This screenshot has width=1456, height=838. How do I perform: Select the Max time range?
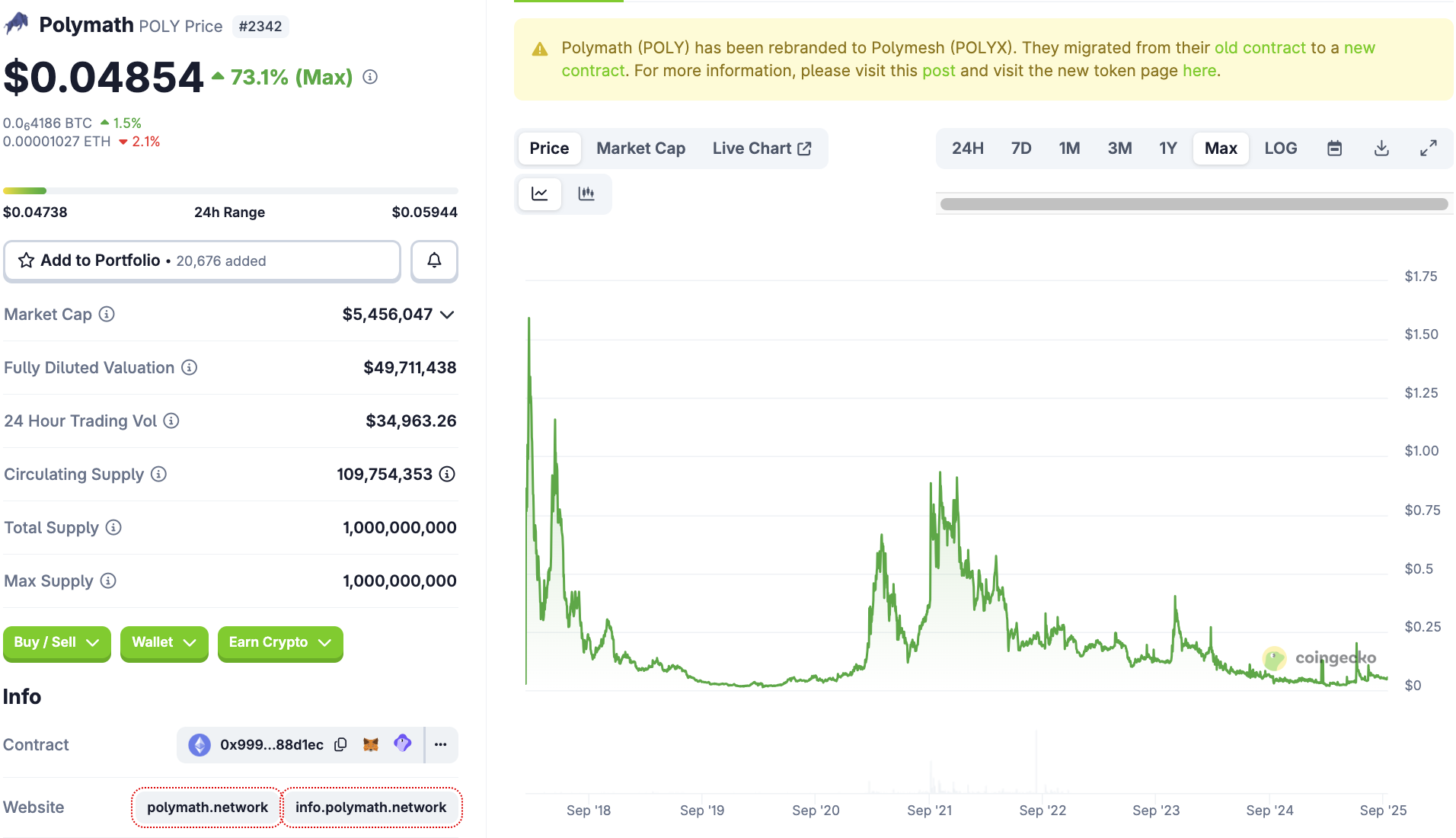(1221, 149)
